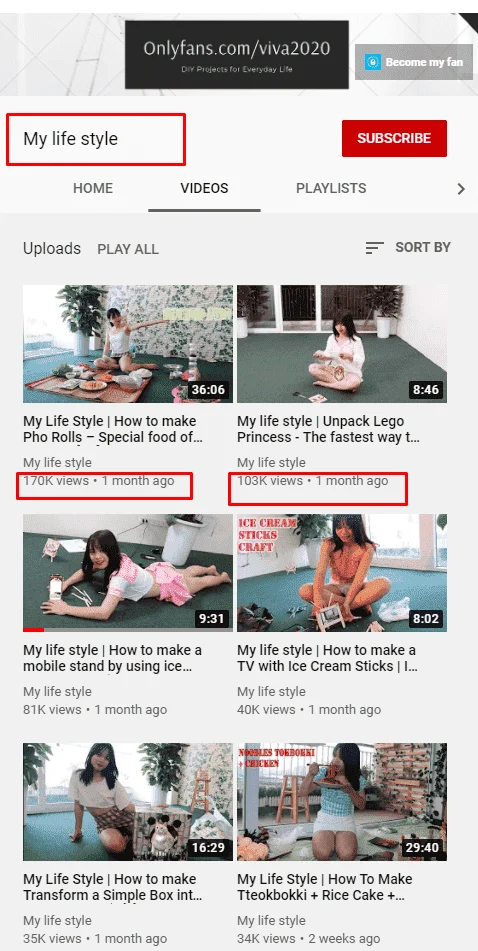Play the mobile stand video thumbnail

click(x=128, y=573)
